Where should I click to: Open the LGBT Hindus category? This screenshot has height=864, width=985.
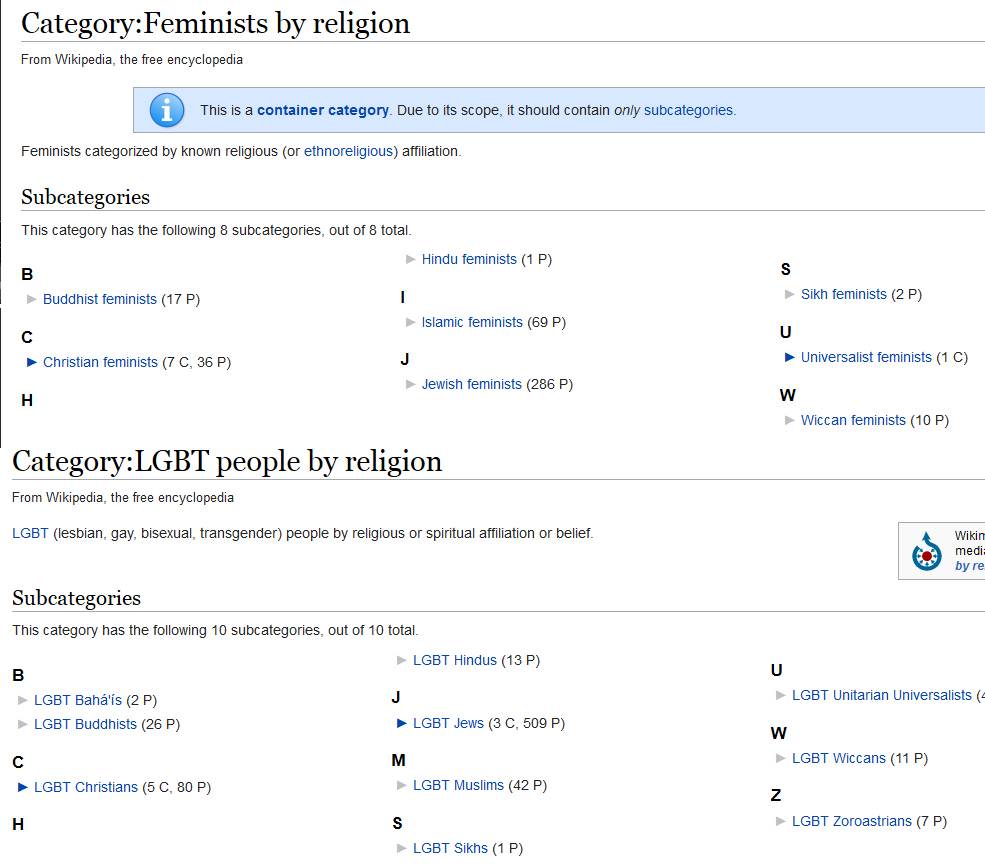coord(455,660)
